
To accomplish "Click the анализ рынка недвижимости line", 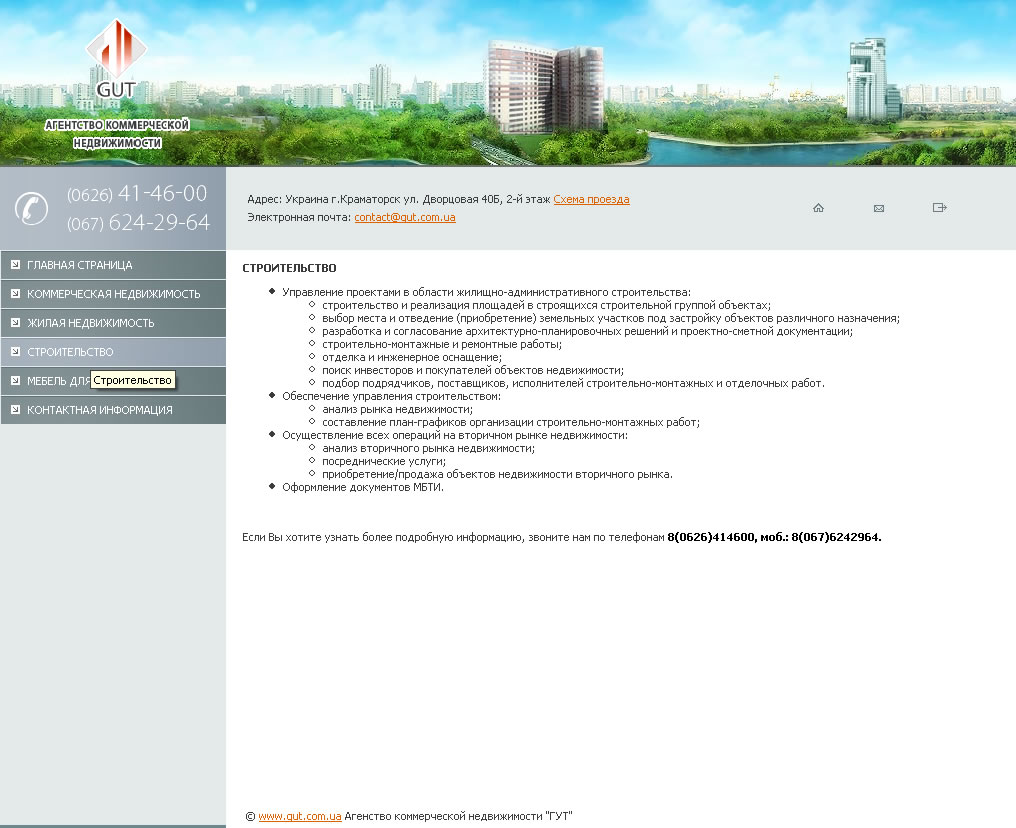I will point(397,409).
